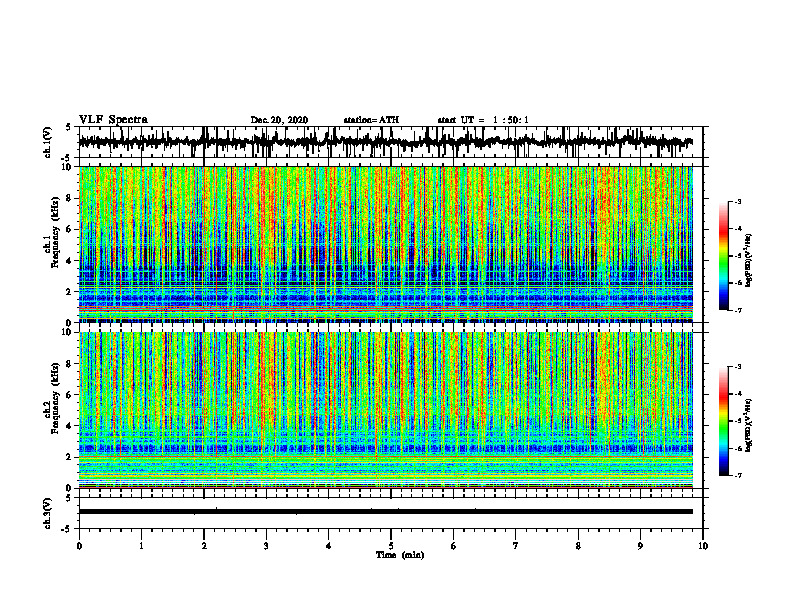The image size is (792, 612).
Task: Click the ch.2 spectrogram "2" kHz tick label
Action: [x=70, y=457]
